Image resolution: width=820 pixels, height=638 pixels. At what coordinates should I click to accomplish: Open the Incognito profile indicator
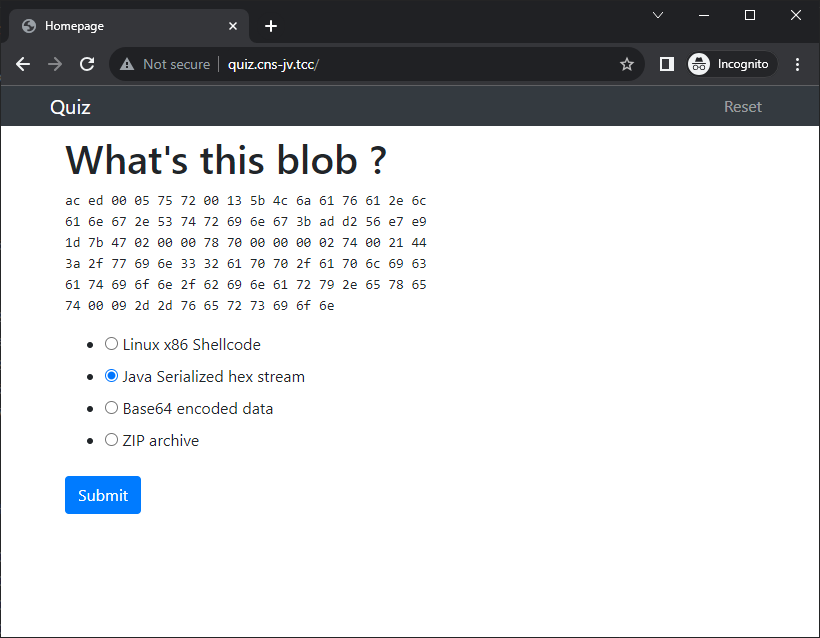[732, 64]
